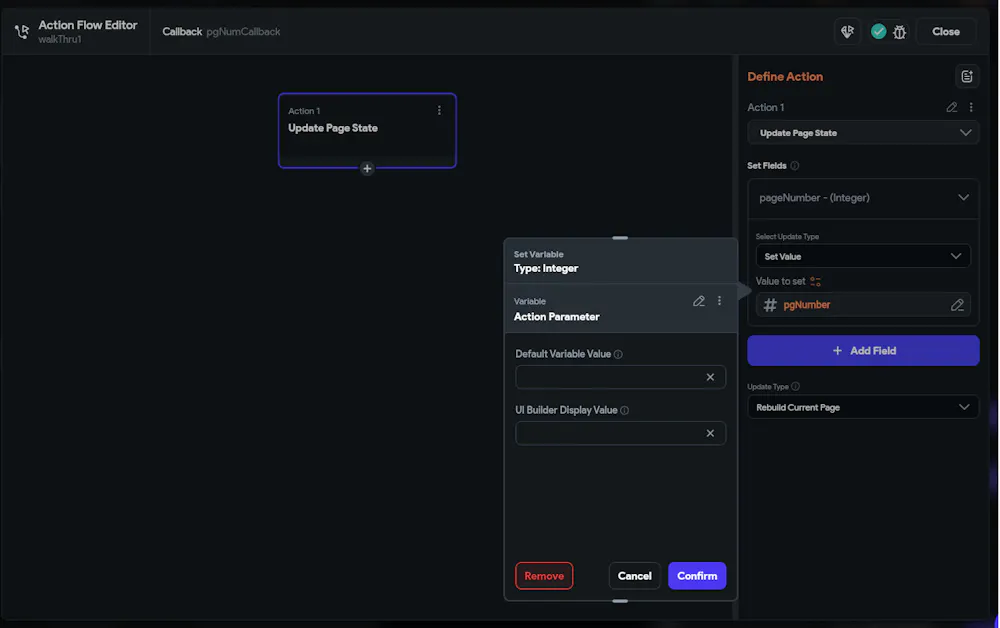Select the Update Page State action node
Screen dimensions: 1000x628
click(367, 131)
